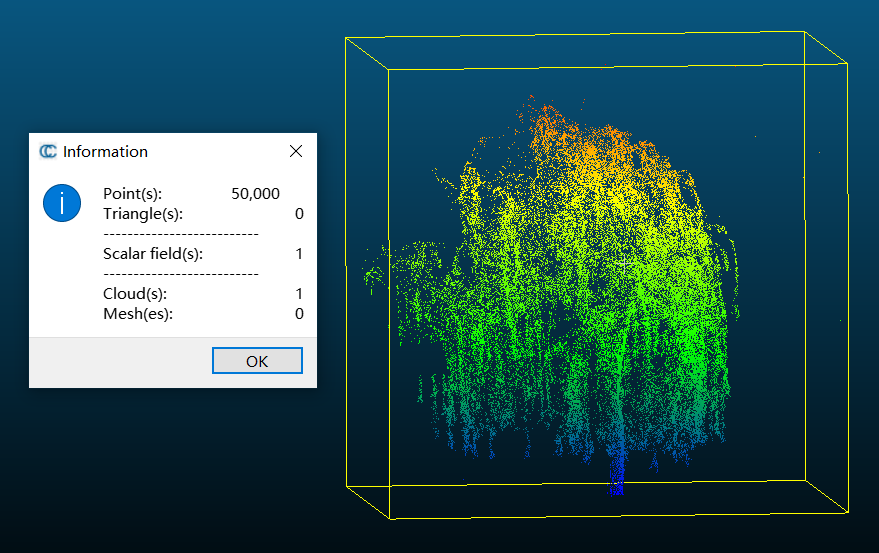Select the "Mesh(es):" label
This screenshot has width=879, height=553.
[x=138, y=314]
